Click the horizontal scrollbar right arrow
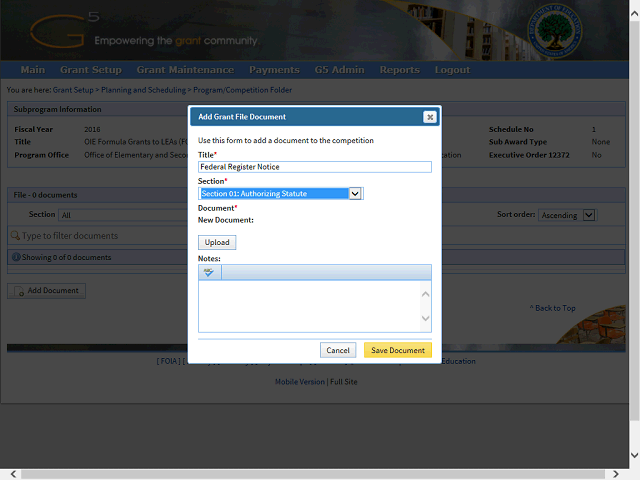This screenshot has width=640, height=480. pos(616,474)
